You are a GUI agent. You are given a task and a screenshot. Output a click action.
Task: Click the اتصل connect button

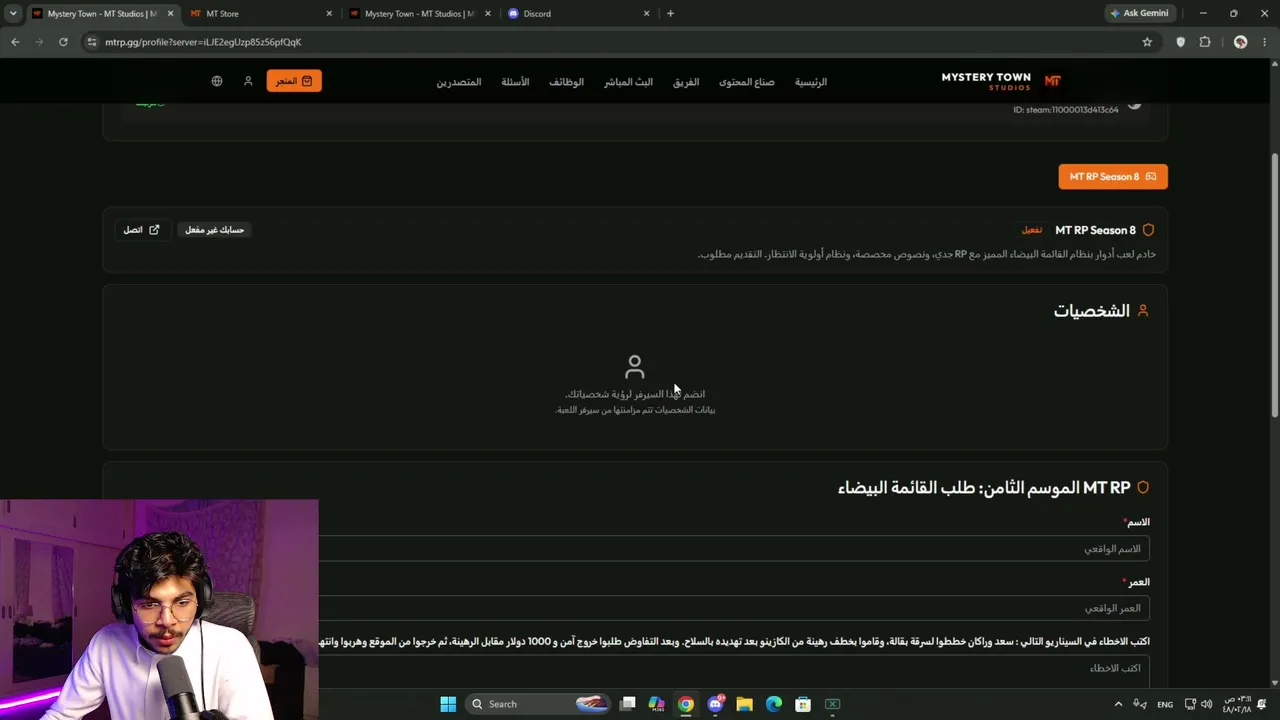pos(141,230)
